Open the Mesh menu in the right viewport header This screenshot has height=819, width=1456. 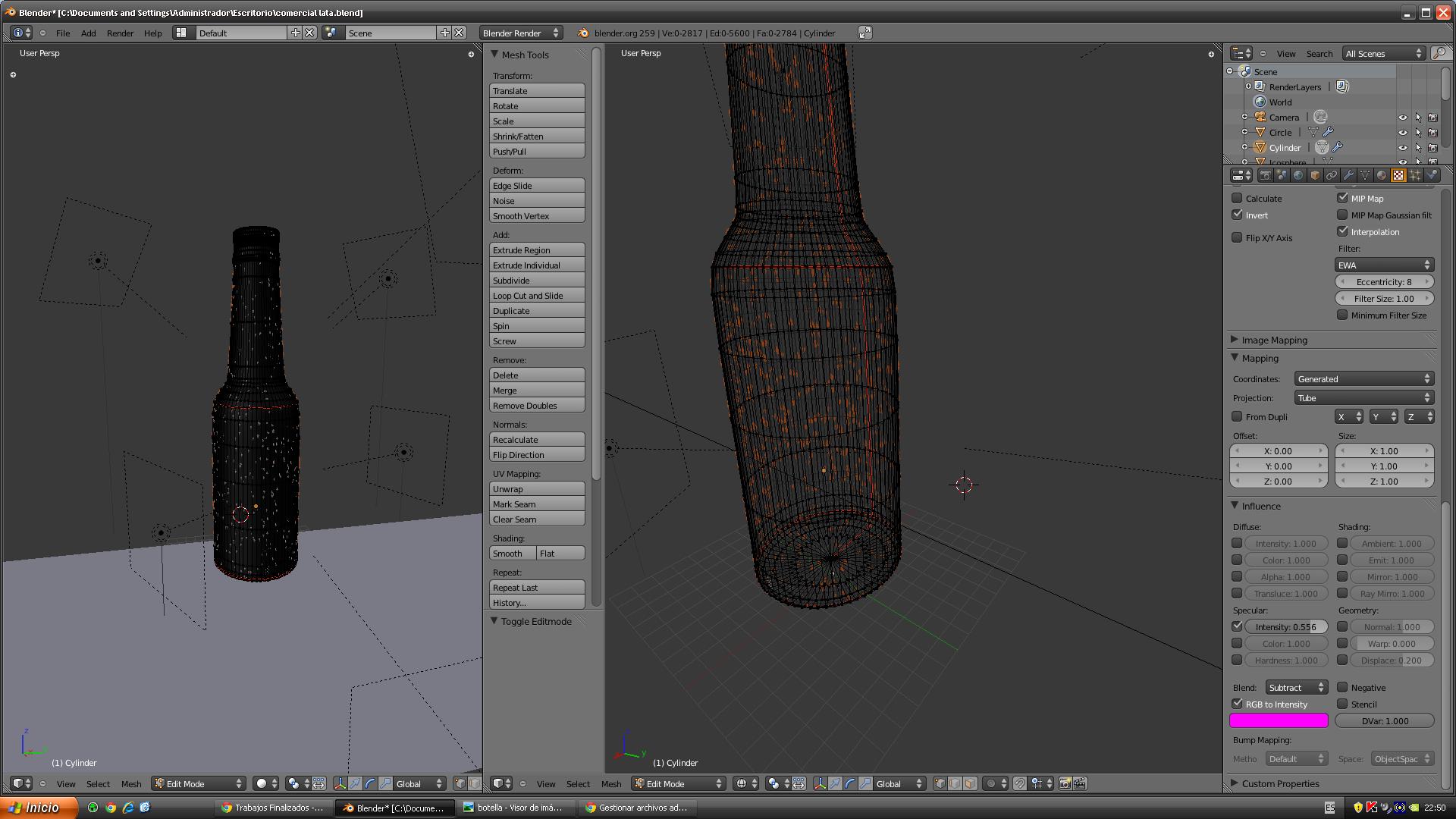click(611, 783)
